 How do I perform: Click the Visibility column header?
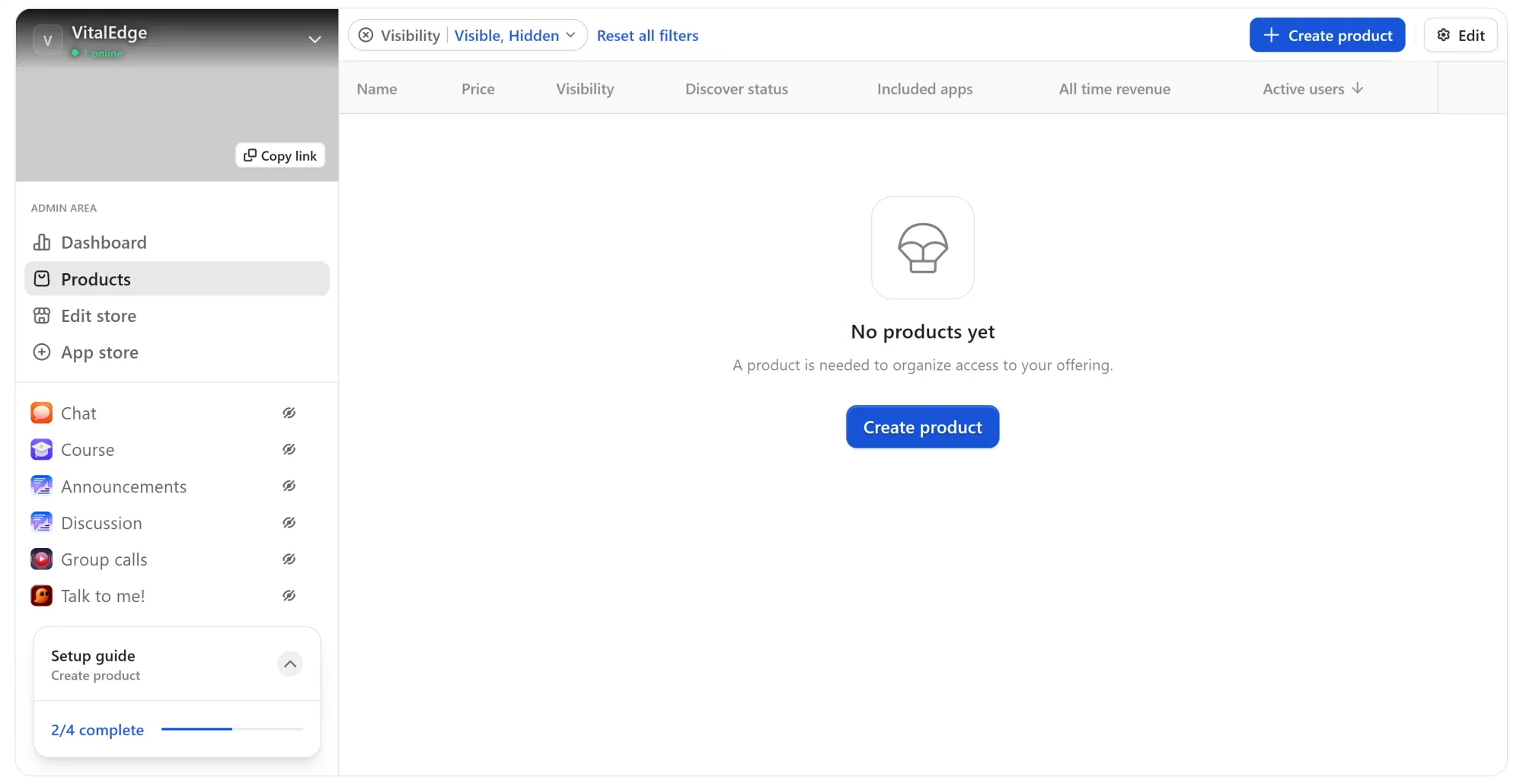coord(585,89)
